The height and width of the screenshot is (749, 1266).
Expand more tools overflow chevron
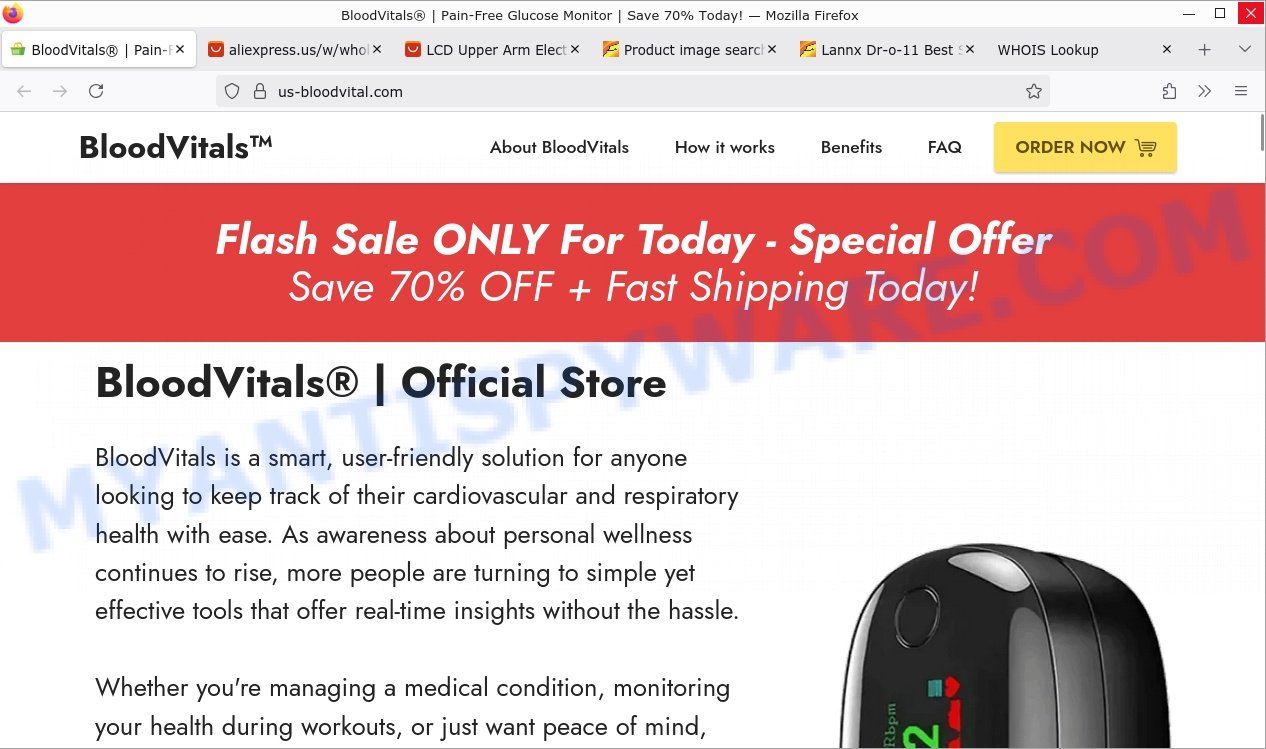tap(1205, 91)
